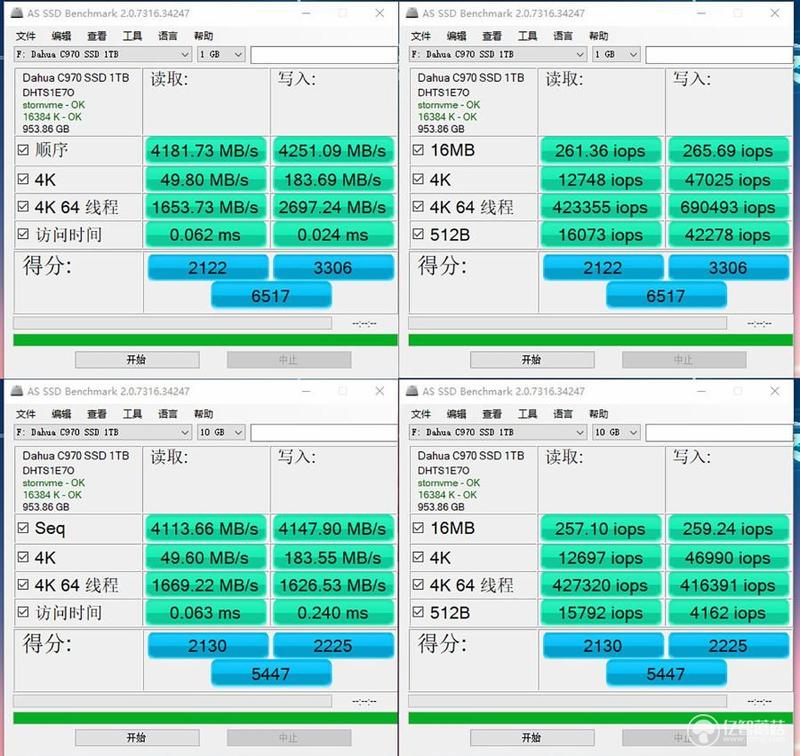This screenshot has height=756, width=800.
Task: Click 中止 in the 10 GB Seq window
Action: [289, 738]
